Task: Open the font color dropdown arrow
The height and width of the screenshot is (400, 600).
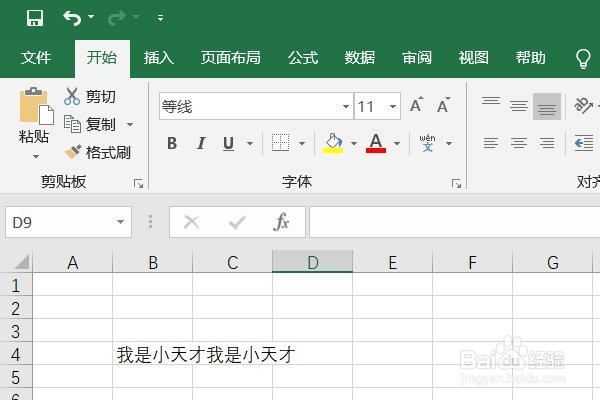Action: click(x=397, y=144)
